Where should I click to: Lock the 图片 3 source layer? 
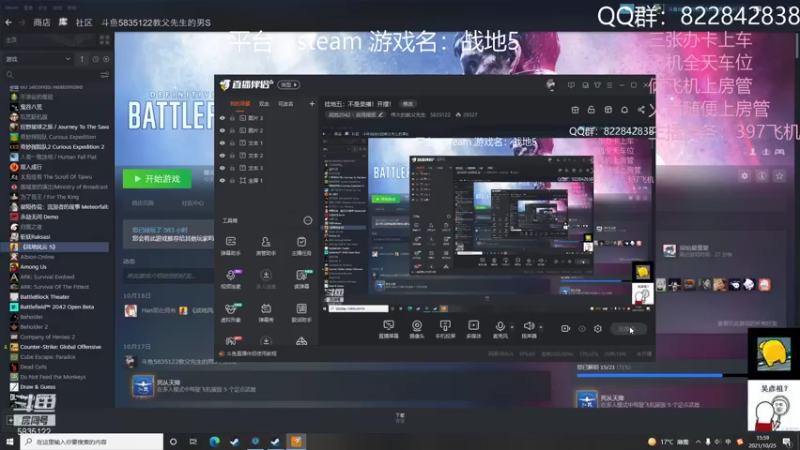[232, 118]
